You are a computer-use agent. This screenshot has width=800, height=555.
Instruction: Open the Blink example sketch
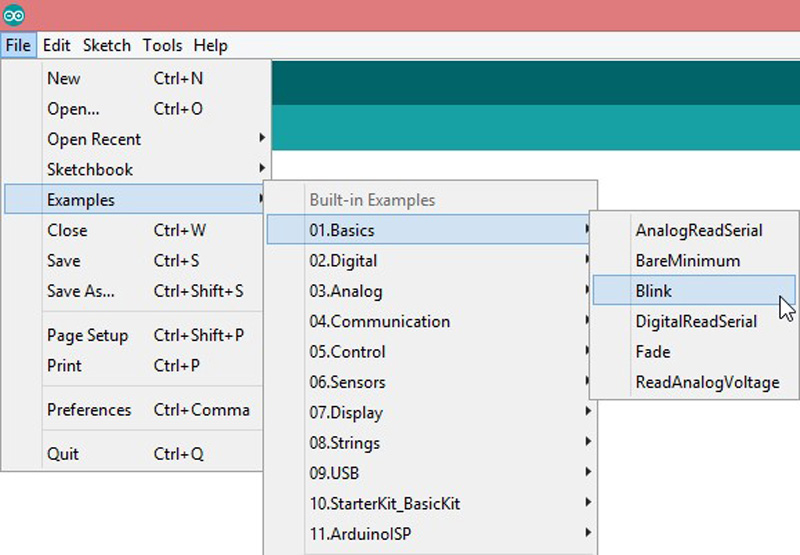[654, 292]
